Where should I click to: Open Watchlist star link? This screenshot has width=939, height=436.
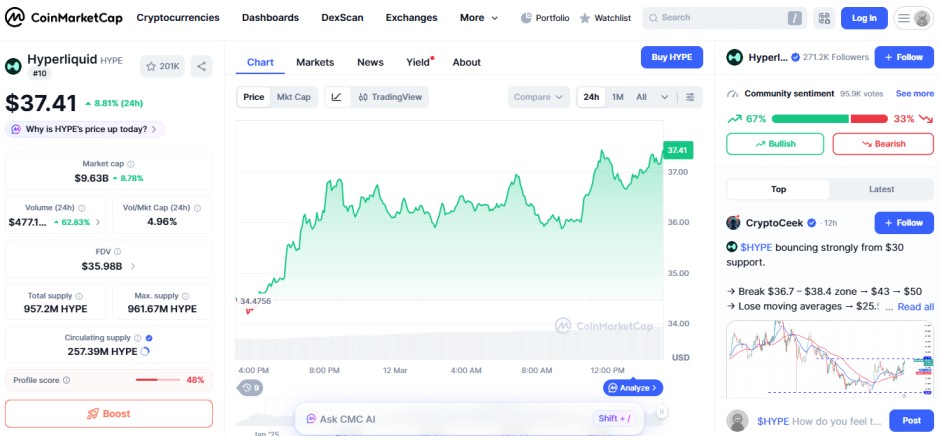(605, 18)
